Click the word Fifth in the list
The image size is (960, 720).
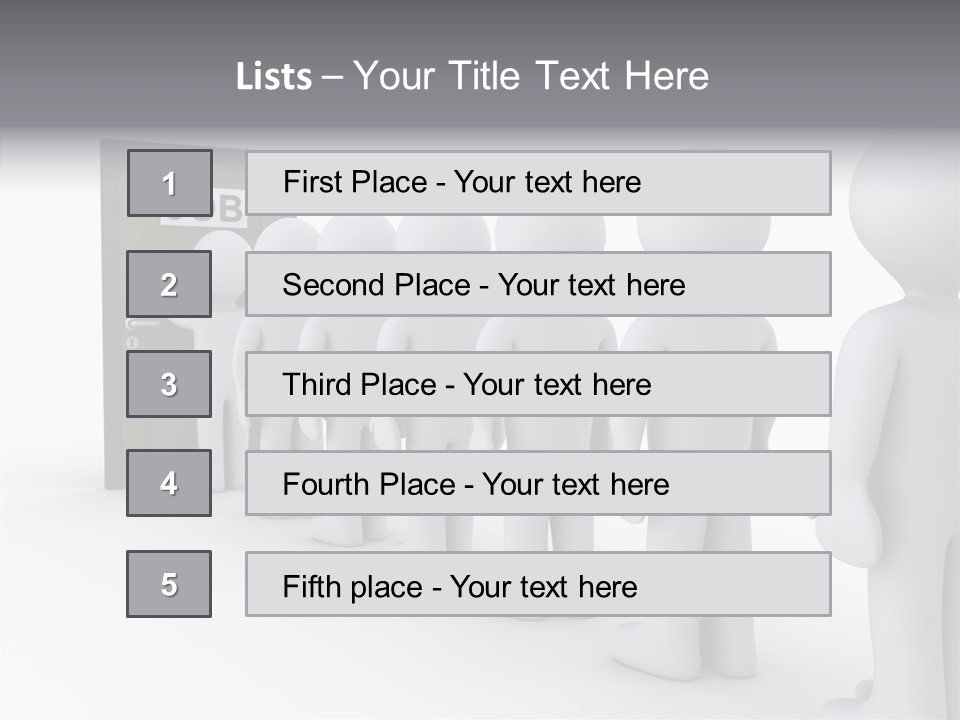pyautogui.click(x=311, y=586)
